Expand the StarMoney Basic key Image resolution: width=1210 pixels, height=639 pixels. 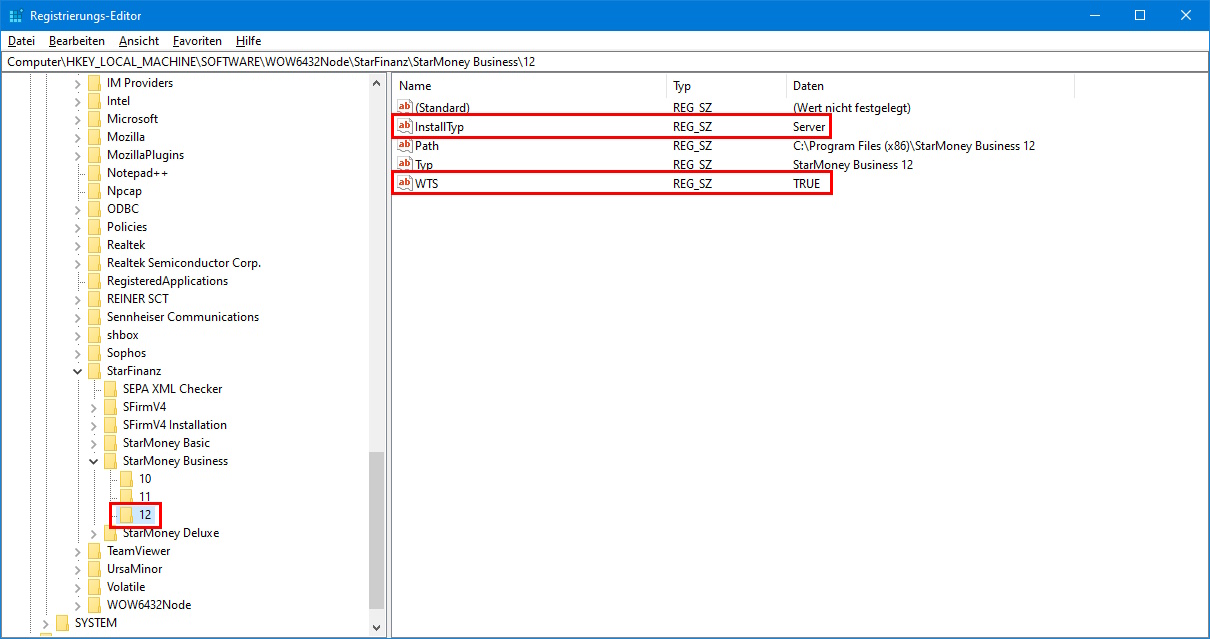click(x=94, y=443)
